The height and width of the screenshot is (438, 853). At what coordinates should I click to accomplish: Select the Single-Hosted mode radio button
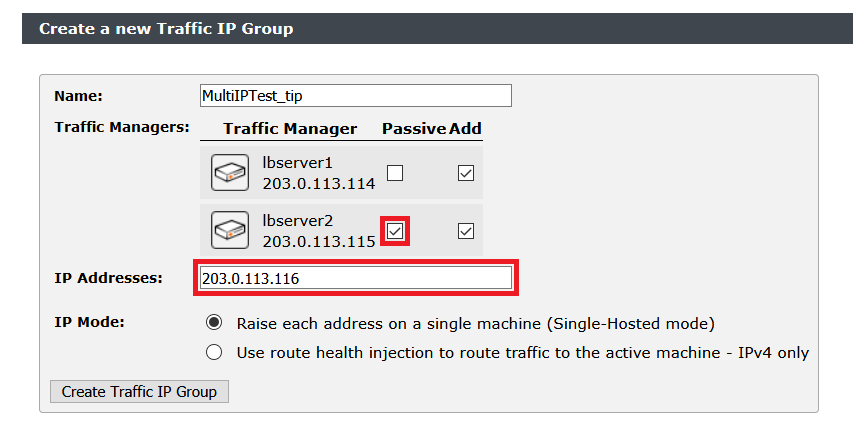(x=213, y=324)
